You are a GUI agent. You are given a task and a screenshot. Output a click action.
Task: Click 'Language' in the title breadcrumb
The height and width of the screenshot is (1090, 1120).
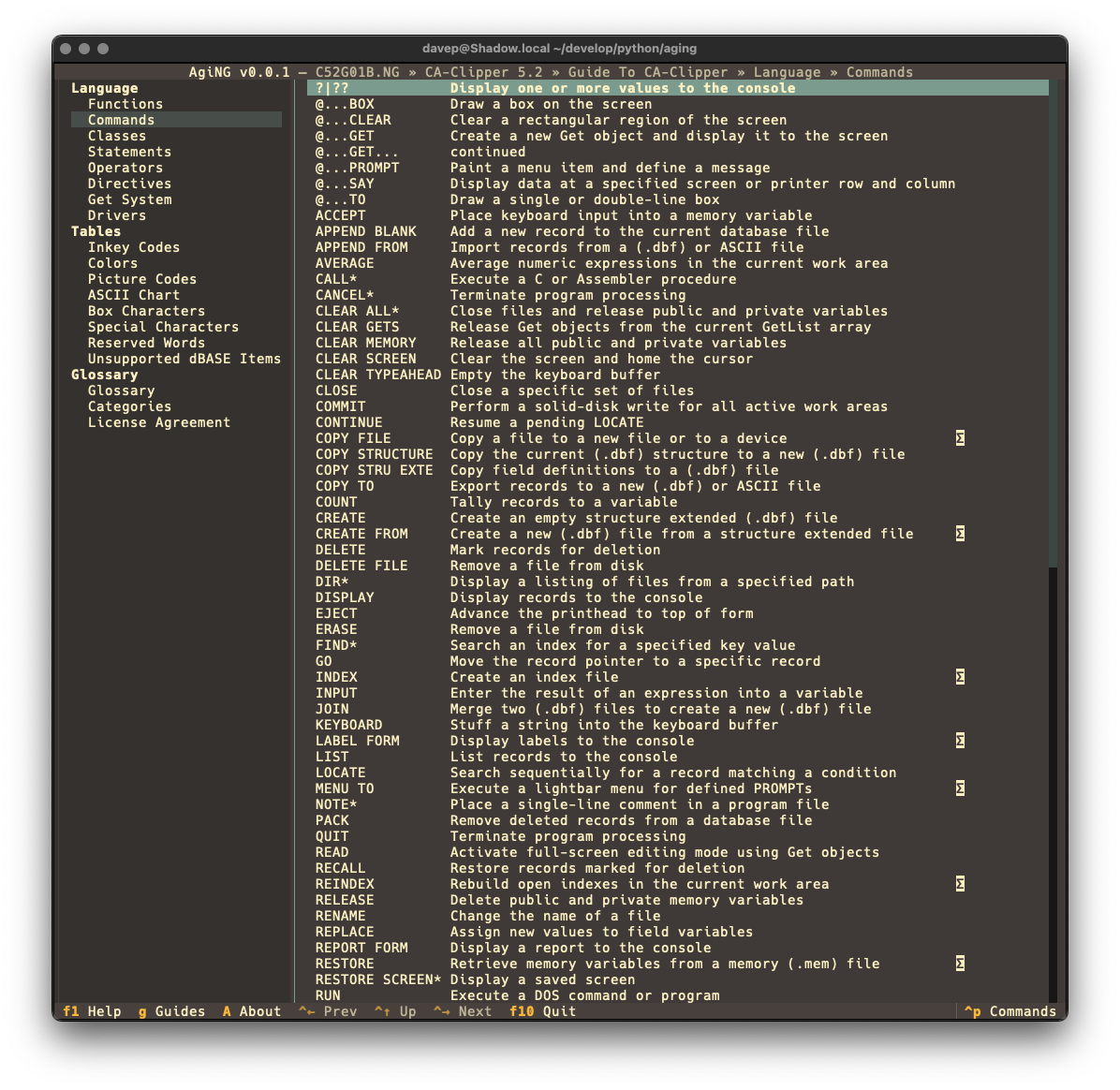click(787, 71)
